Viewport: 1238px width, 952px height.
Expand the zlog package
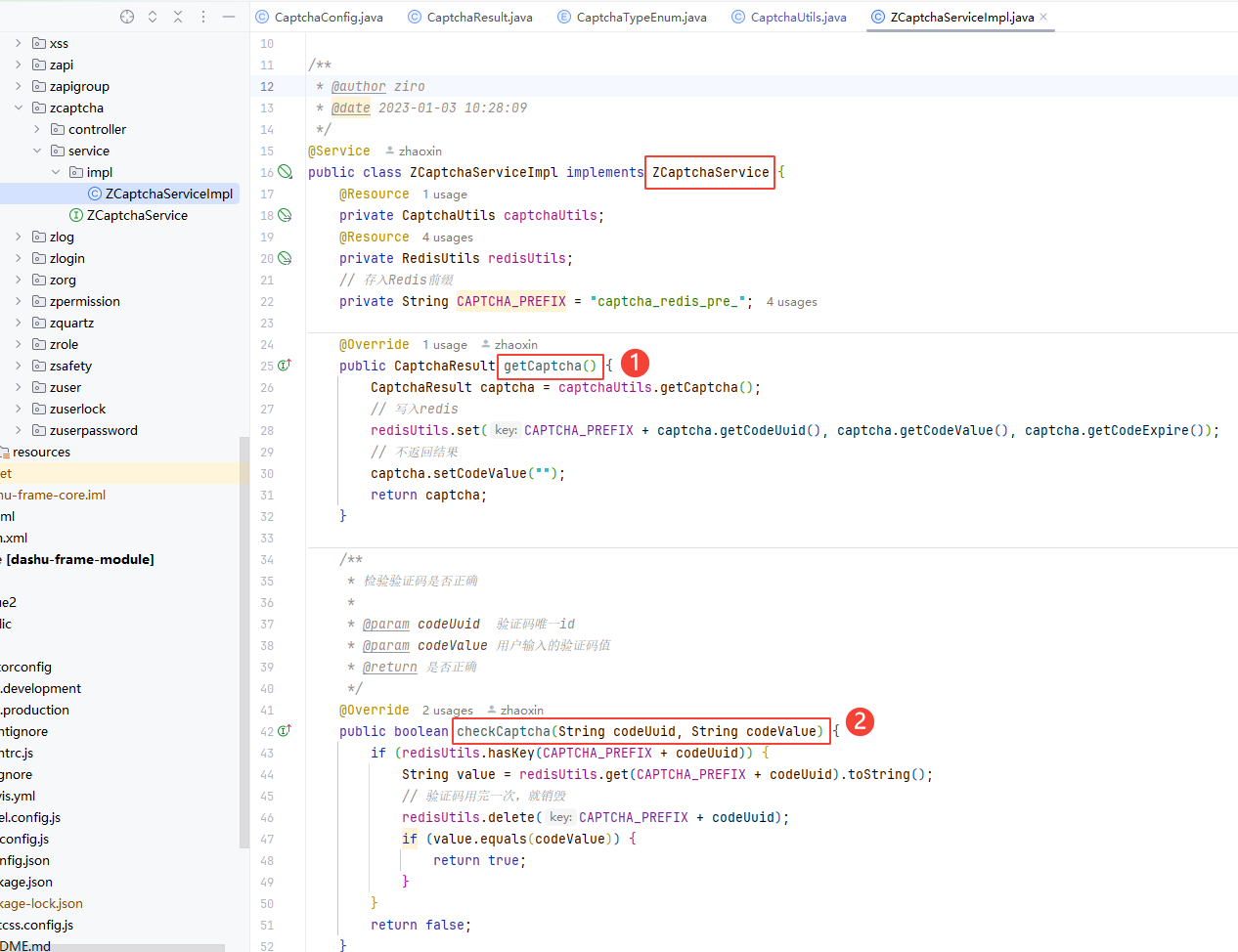pos(19,237)
